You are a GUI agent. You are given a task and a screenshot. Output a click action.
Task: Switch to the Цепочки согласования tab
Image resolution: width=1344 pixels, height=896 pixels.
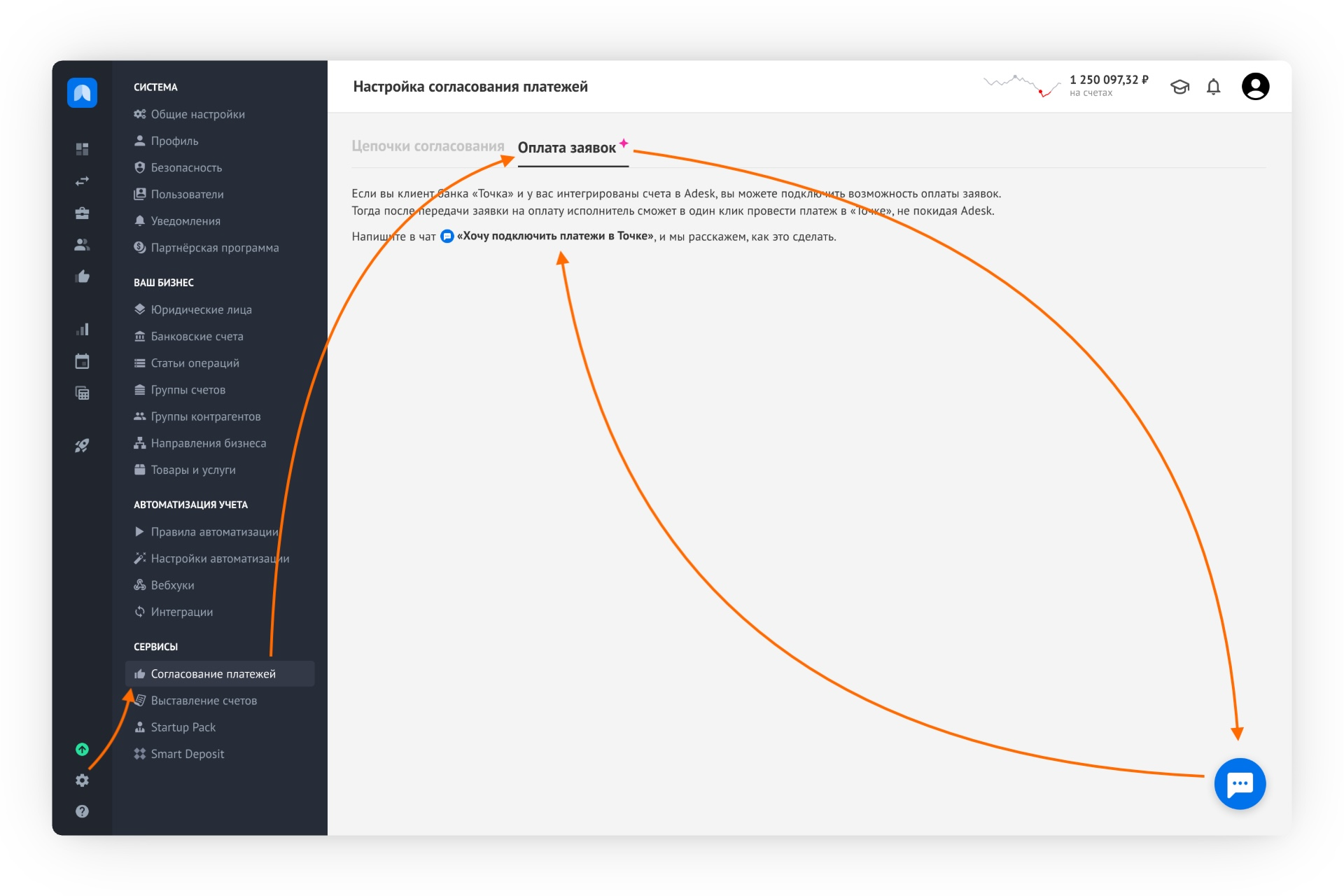coord(428,146)
